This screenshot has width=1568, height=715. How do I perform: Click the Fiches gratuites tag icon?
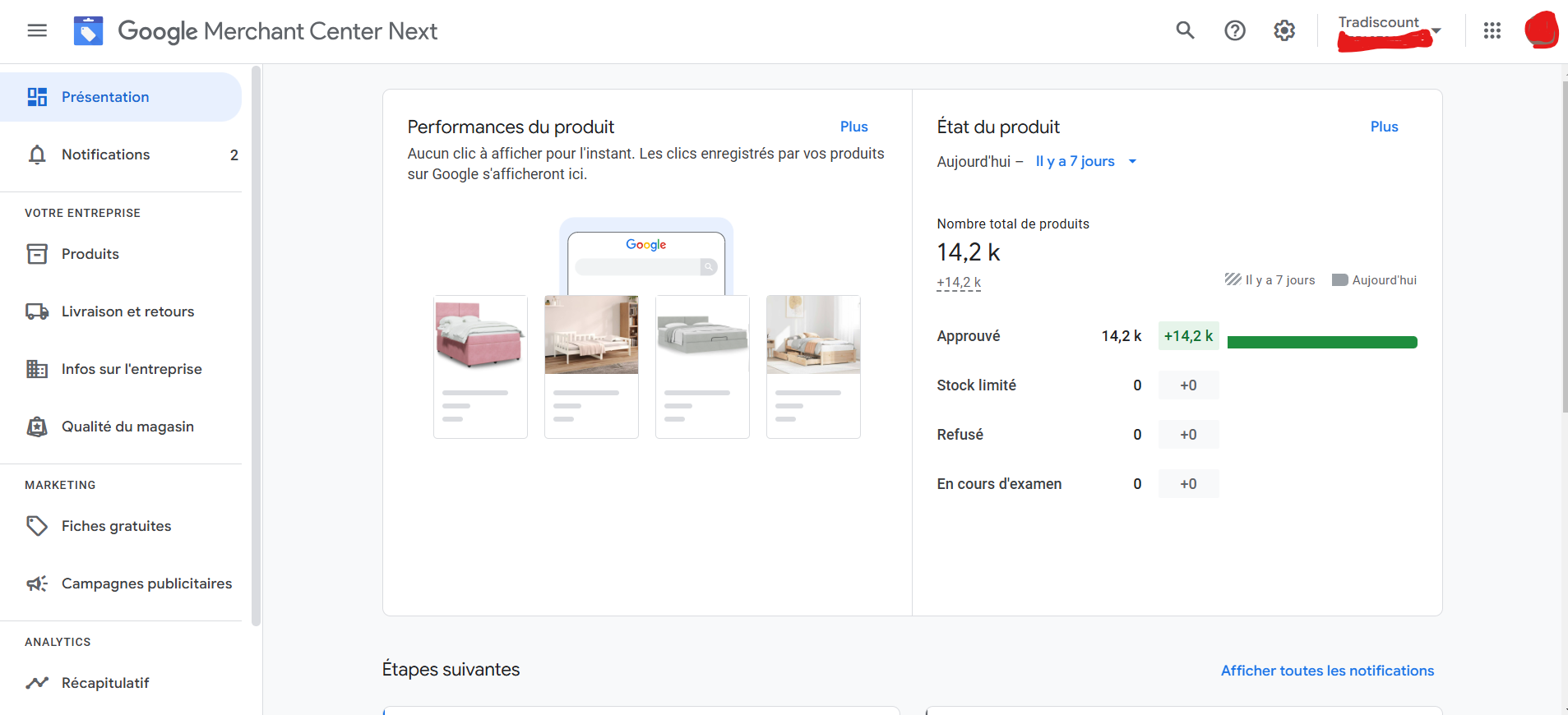[37, 526]
